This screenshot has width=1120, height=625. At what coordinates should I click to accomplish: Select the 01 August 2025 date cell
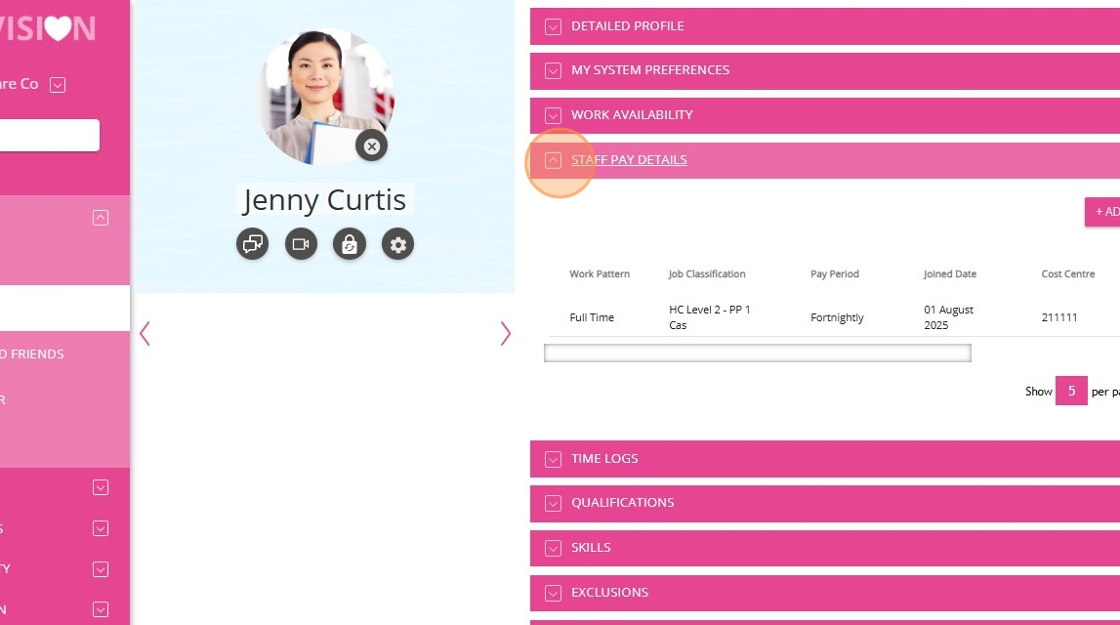point(949,317)
